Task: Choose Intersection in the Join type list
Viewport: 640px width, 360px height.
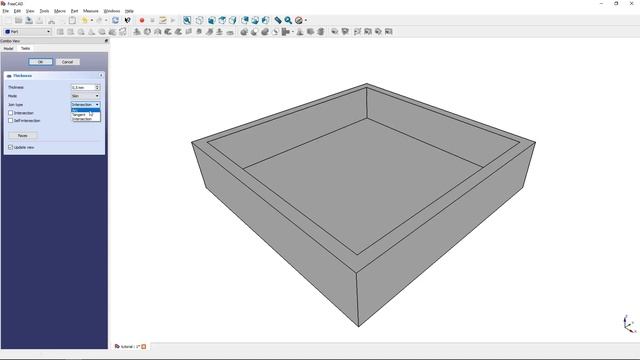Action: 86,119
